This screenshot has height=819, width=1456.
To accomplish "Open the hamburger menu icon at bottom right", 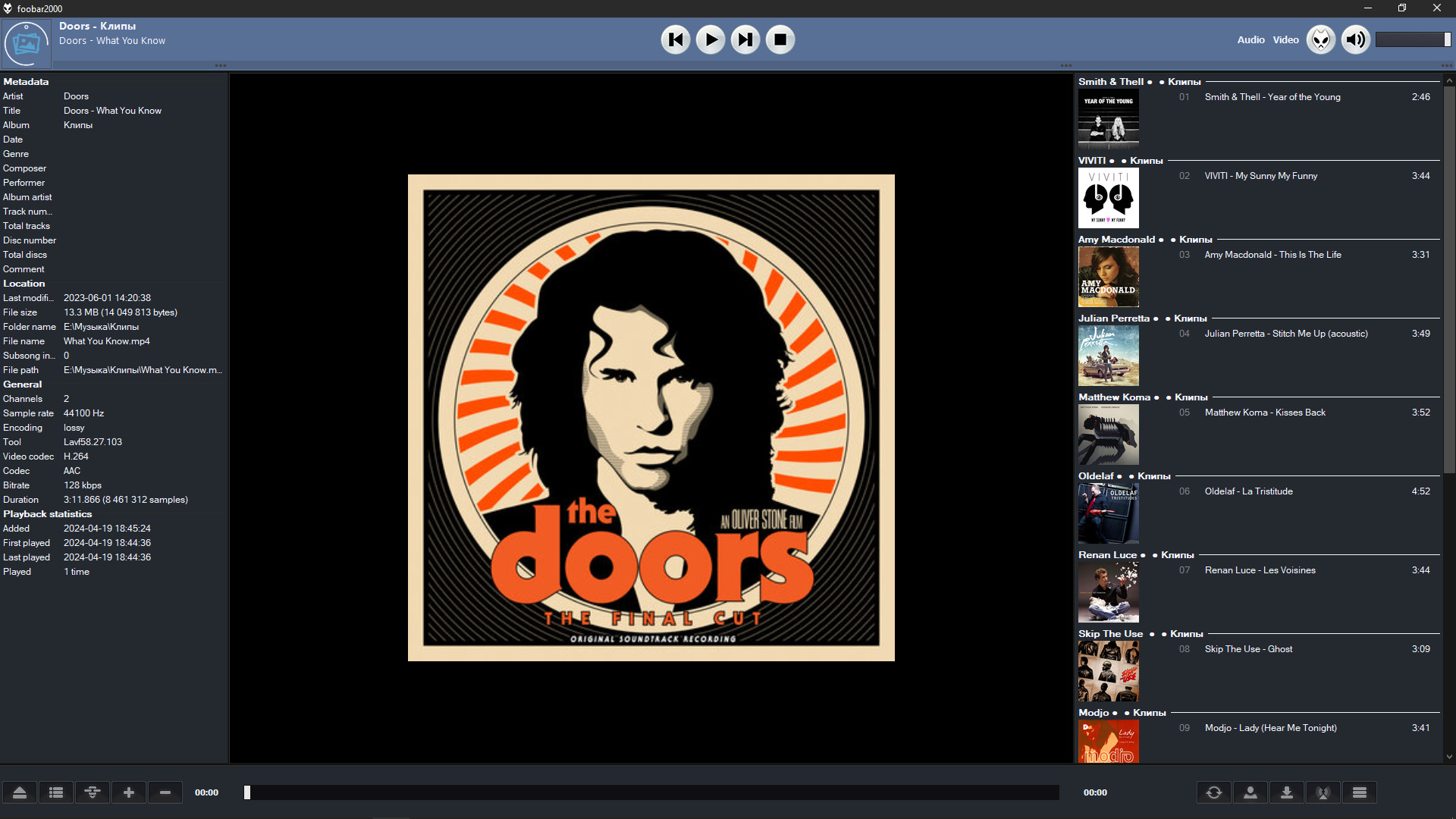I will click(1360, 792).
